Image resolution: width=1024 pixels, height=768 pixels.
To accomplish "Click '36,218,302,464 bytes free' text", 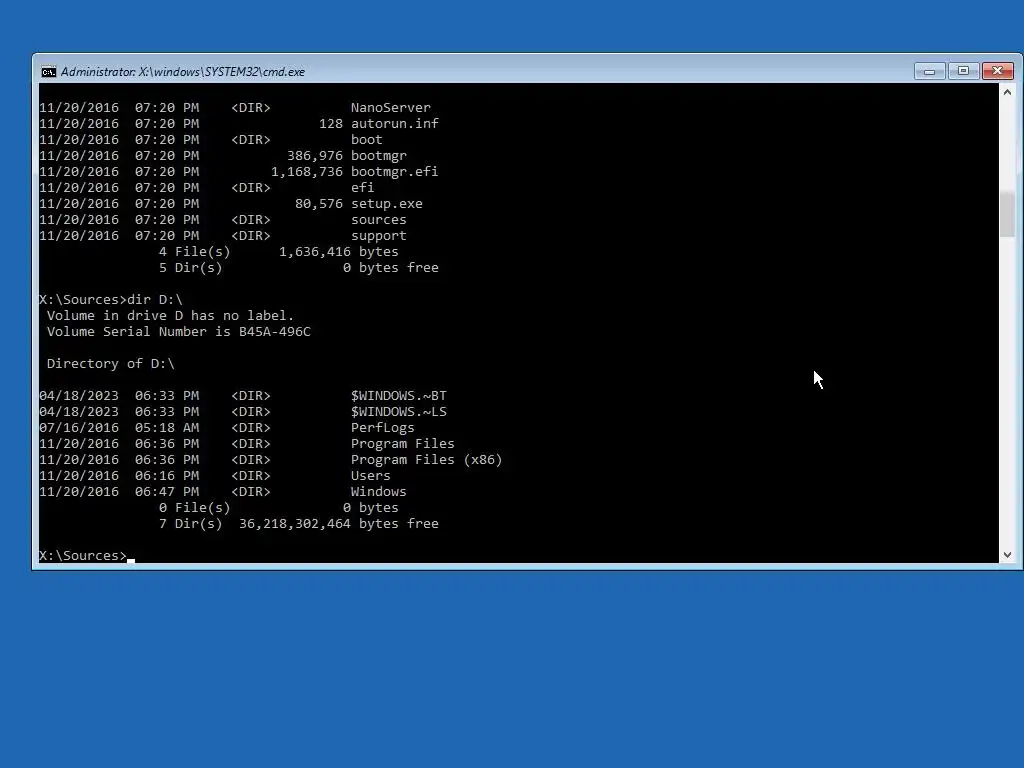I will [338, 524].
